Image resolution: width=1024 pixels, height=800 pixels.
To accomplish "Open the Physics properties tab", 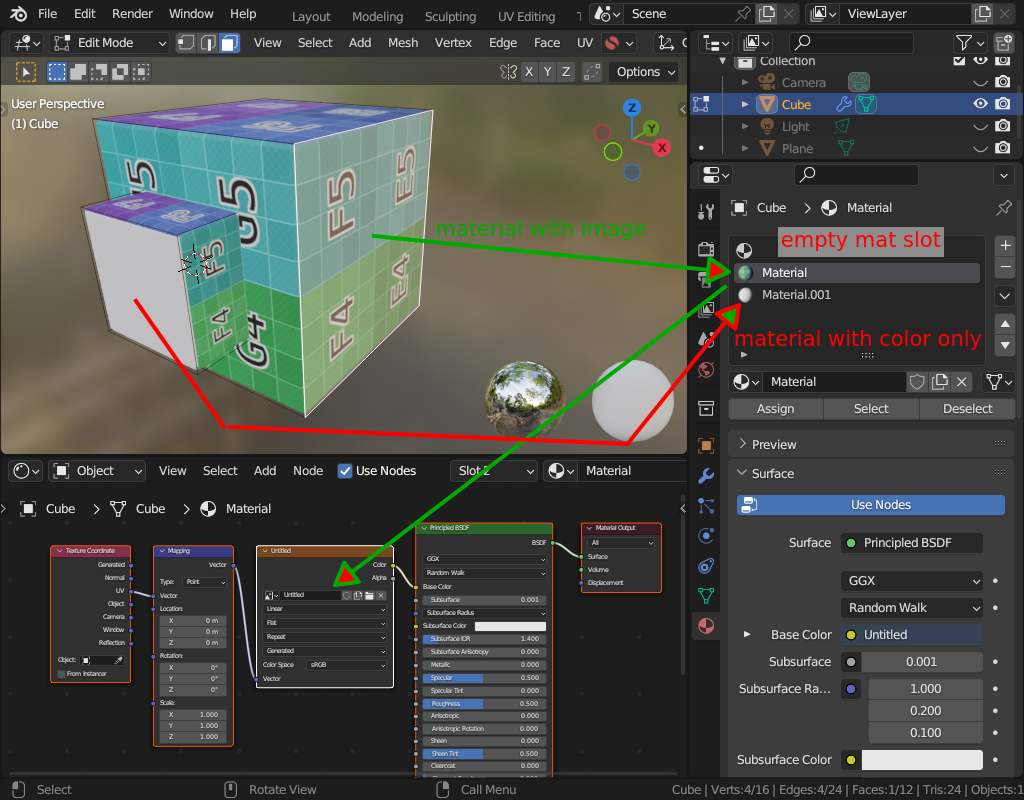I will tap(706, 536).
